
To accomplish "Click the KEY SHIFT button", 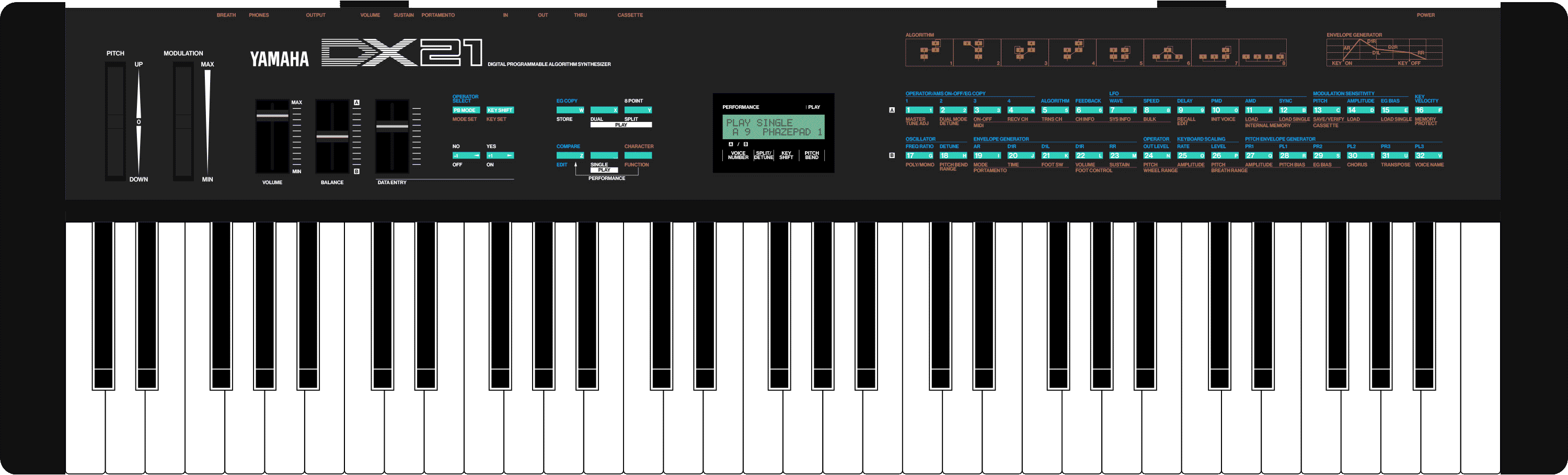I will (x=500, y=110).
